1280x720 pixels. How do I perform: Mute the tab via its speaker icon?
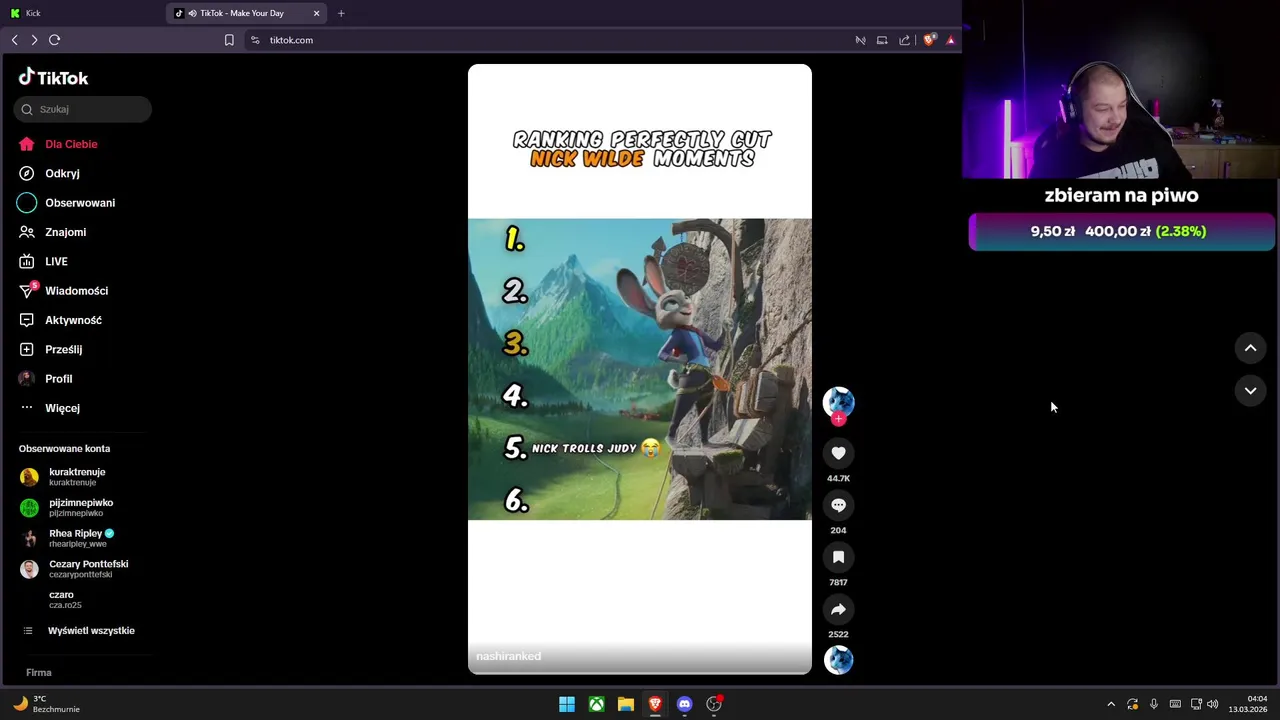(192, 13)
